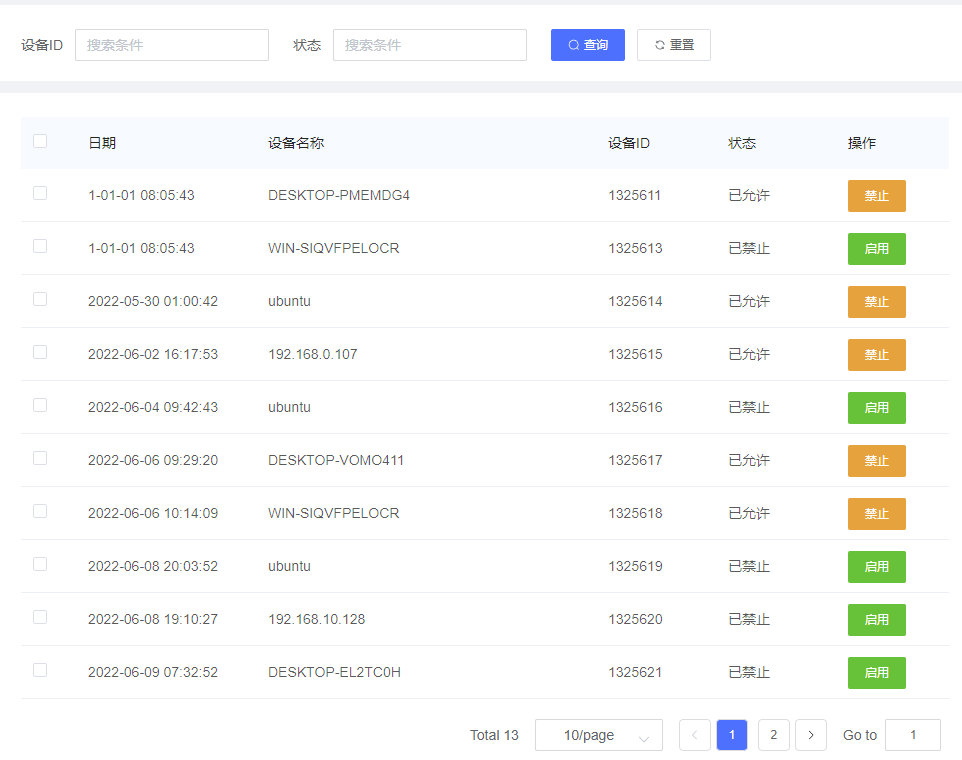
Task: Click device name DESKTOP-VOMO411
Action: (x=336, y=461)
